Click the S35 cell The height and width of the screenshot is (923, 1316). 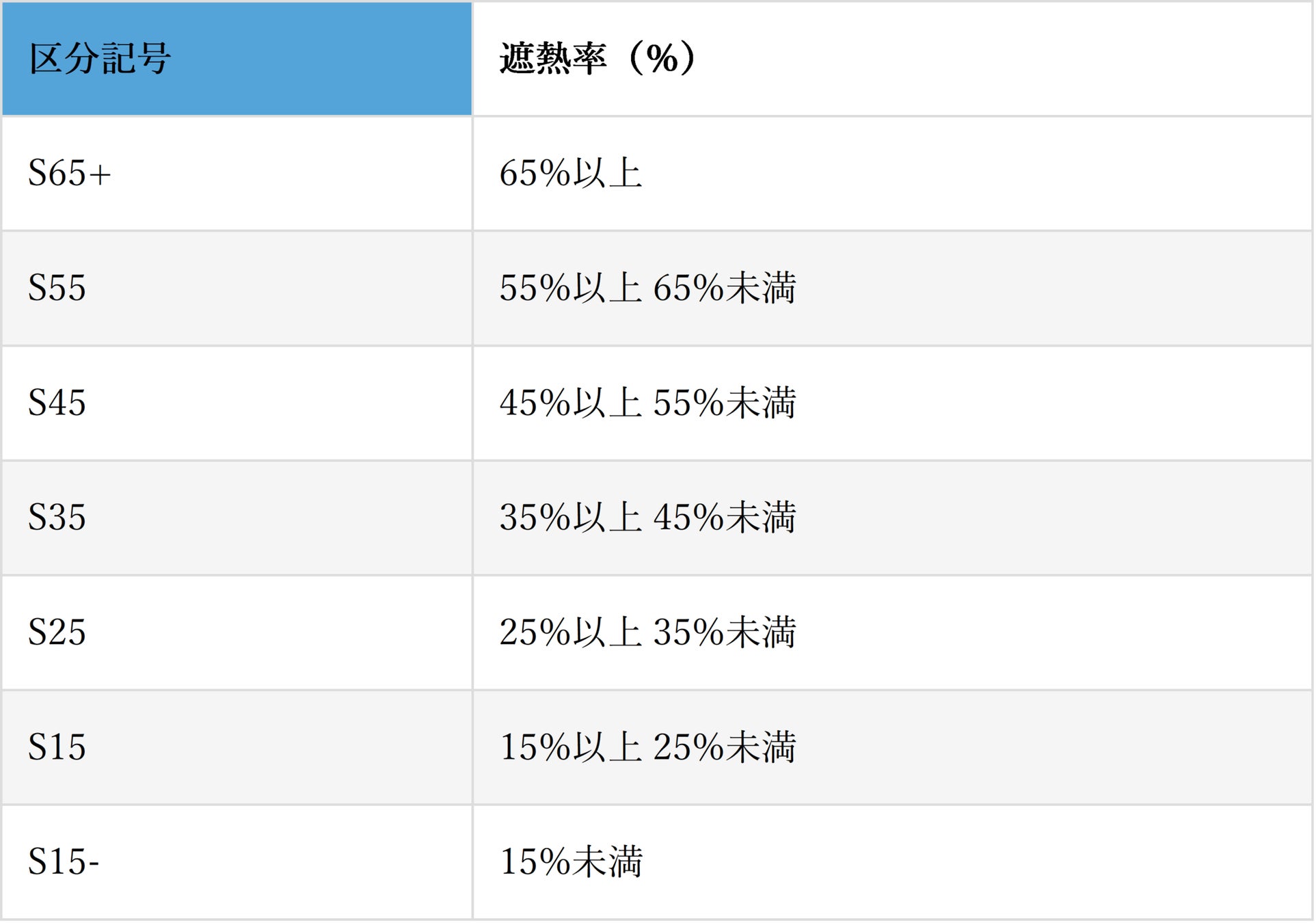point(237,518)
